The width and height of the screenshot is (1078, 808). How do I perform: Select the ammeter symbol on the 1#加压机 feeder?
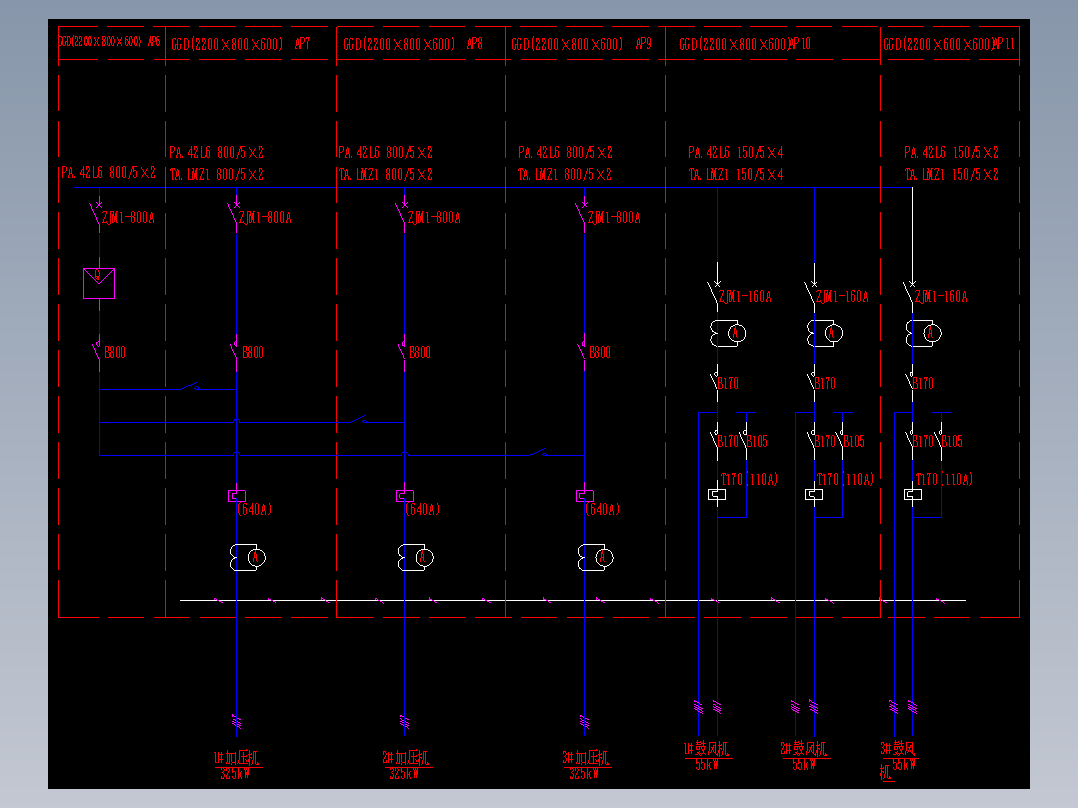pyautogui.click(x=248, y=557)
